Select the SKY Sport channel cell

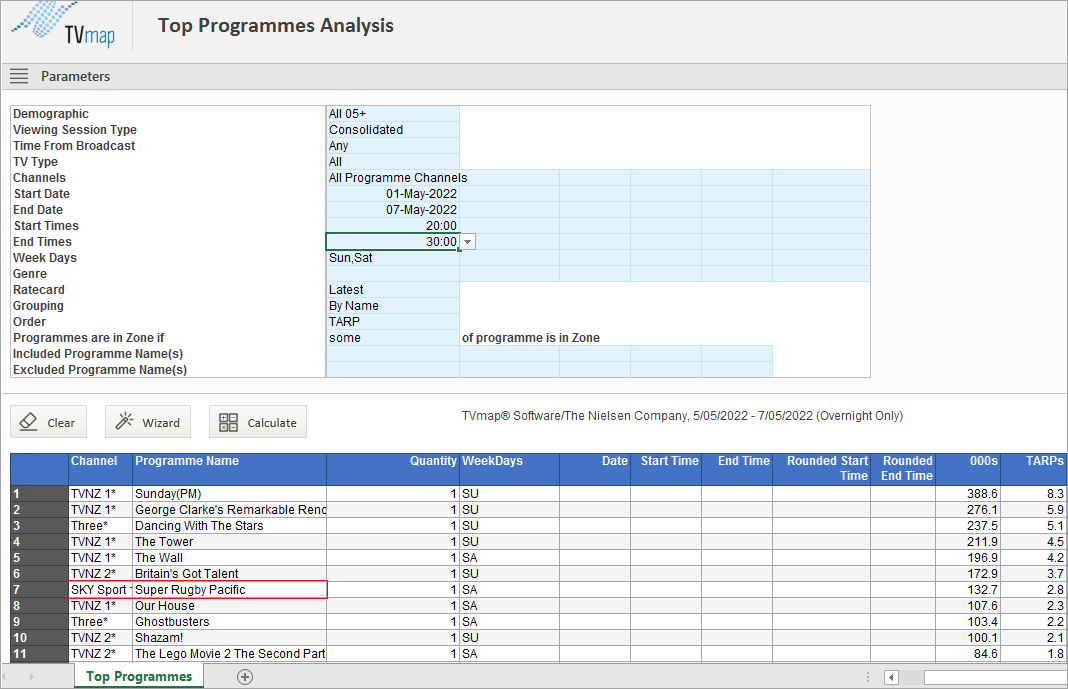101,590
